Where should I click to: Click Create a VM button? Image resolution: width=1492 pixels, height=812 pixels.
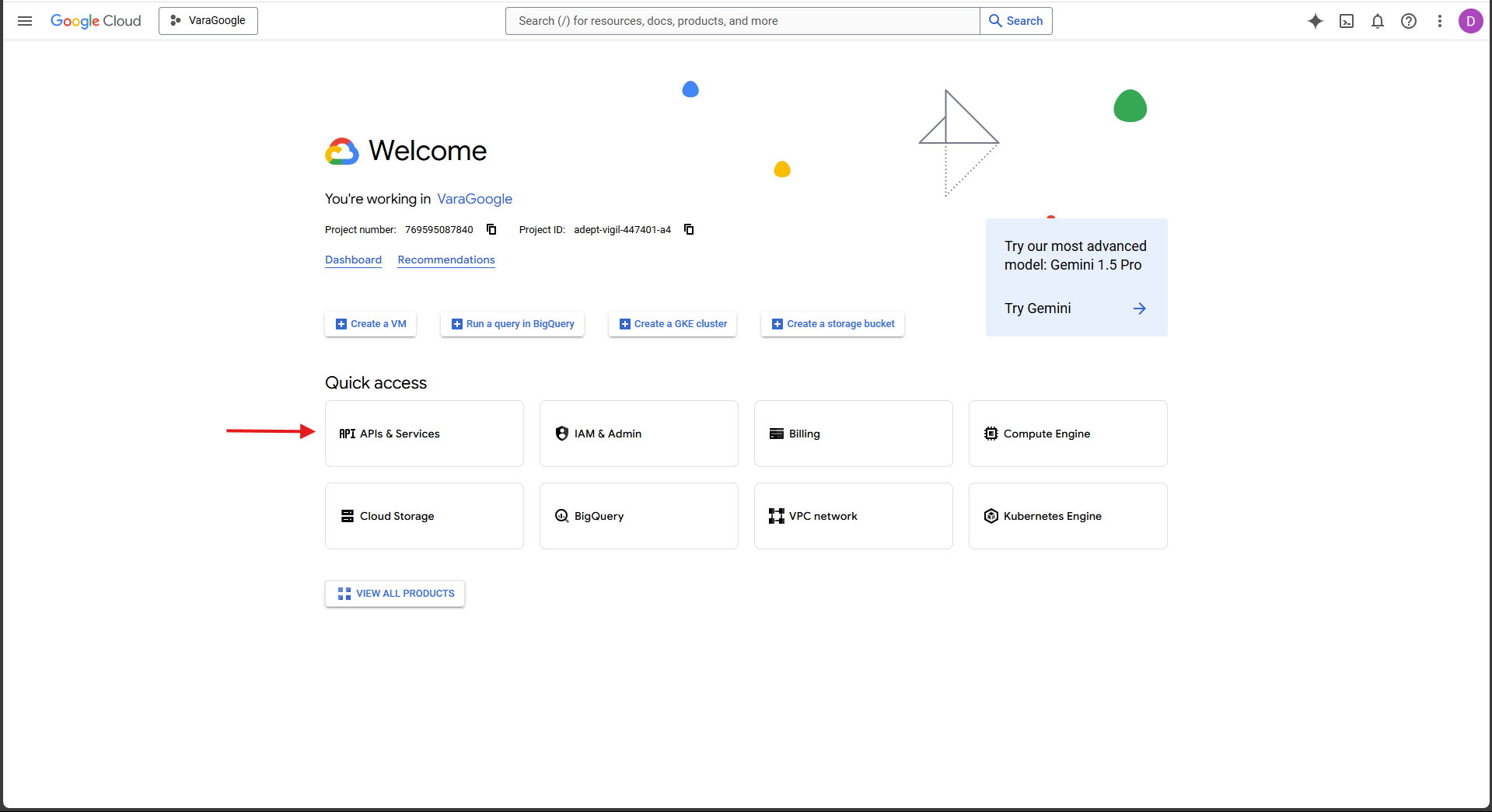pyautogui.click(x=371, y=324)
